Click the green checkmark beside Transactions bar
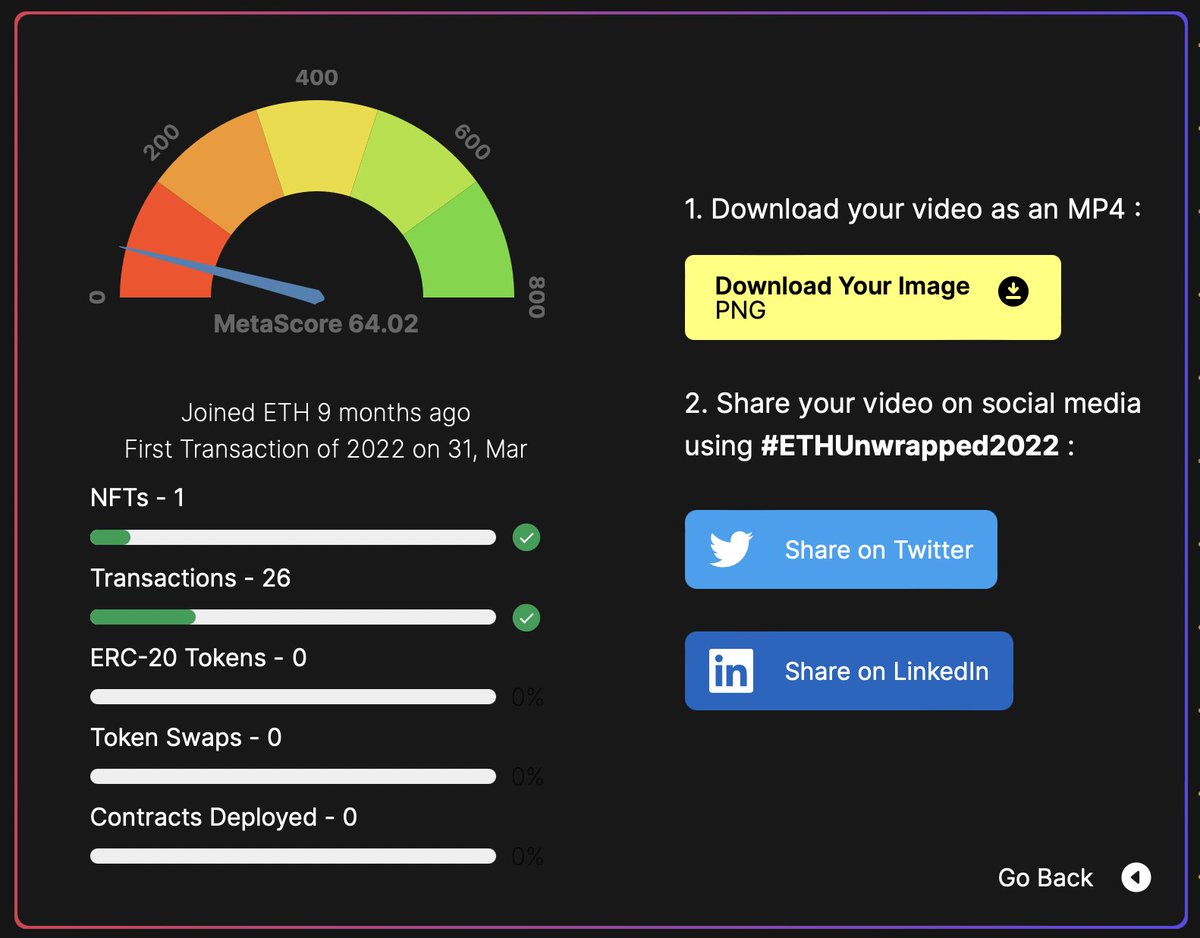 (x=526, y=618)
